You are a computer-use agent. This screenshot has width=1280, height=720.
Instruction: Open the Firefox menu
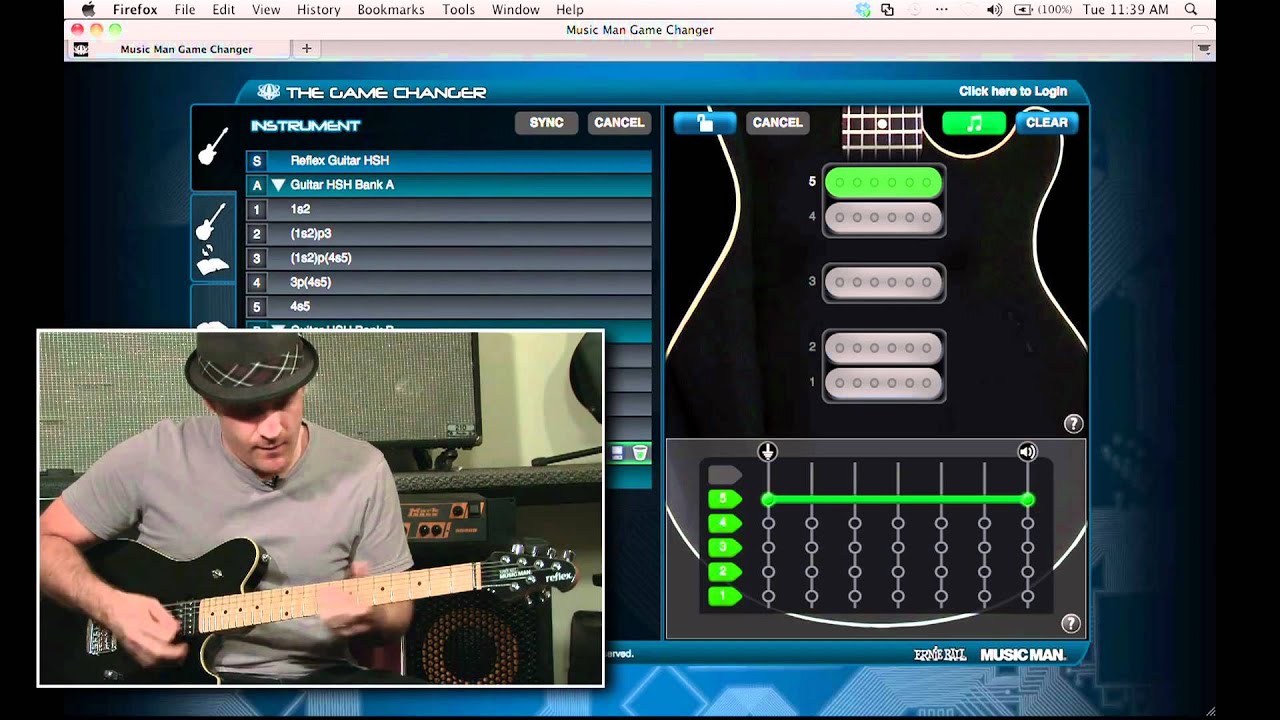click(133, 10)
